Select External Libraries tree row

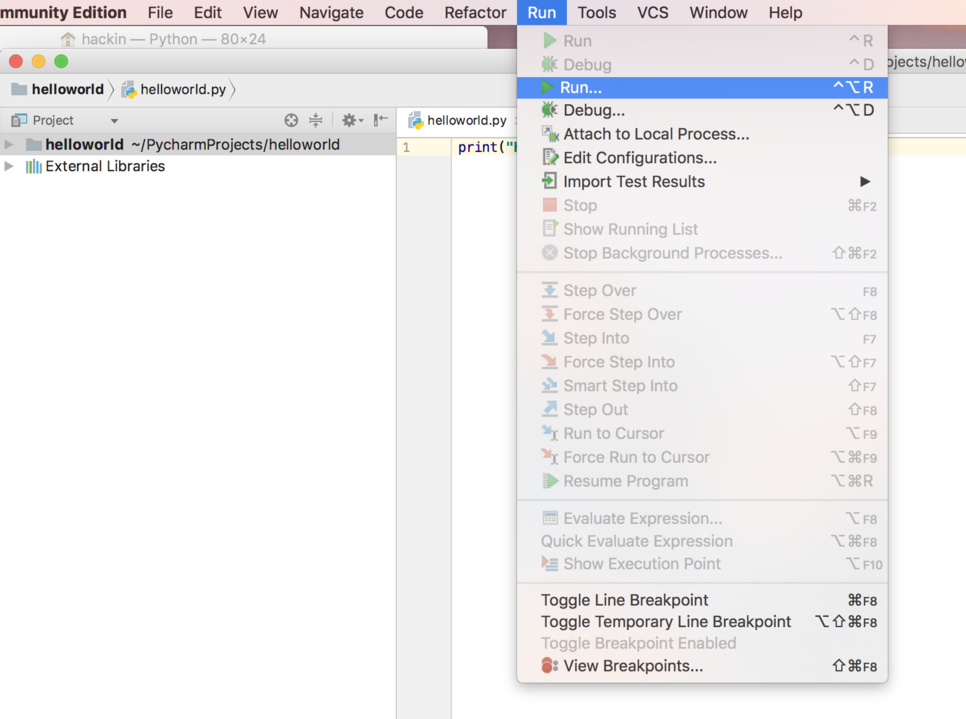[x=198, y=166]
